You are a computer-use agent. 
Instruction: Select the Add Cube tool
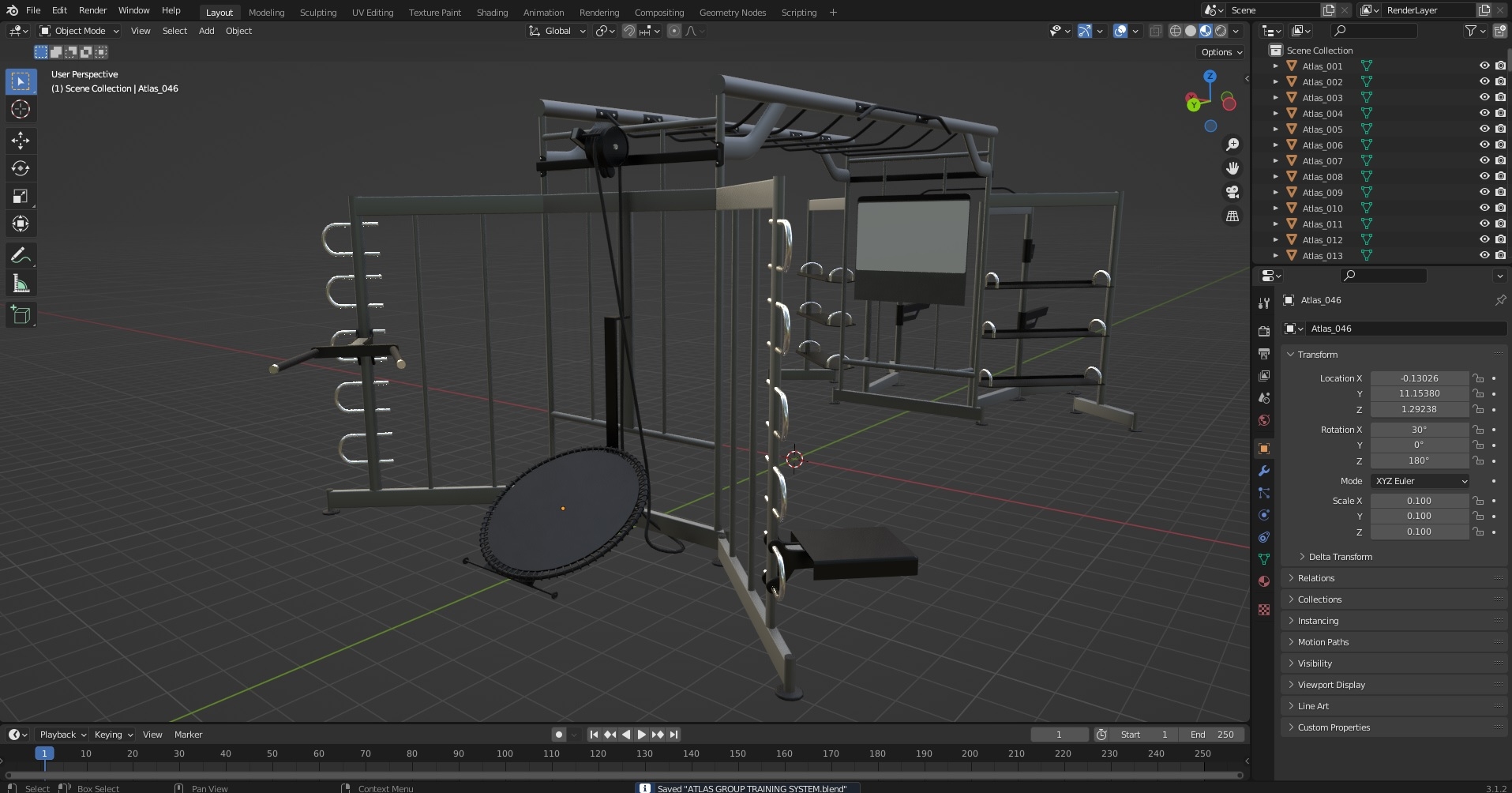point(21,315)
